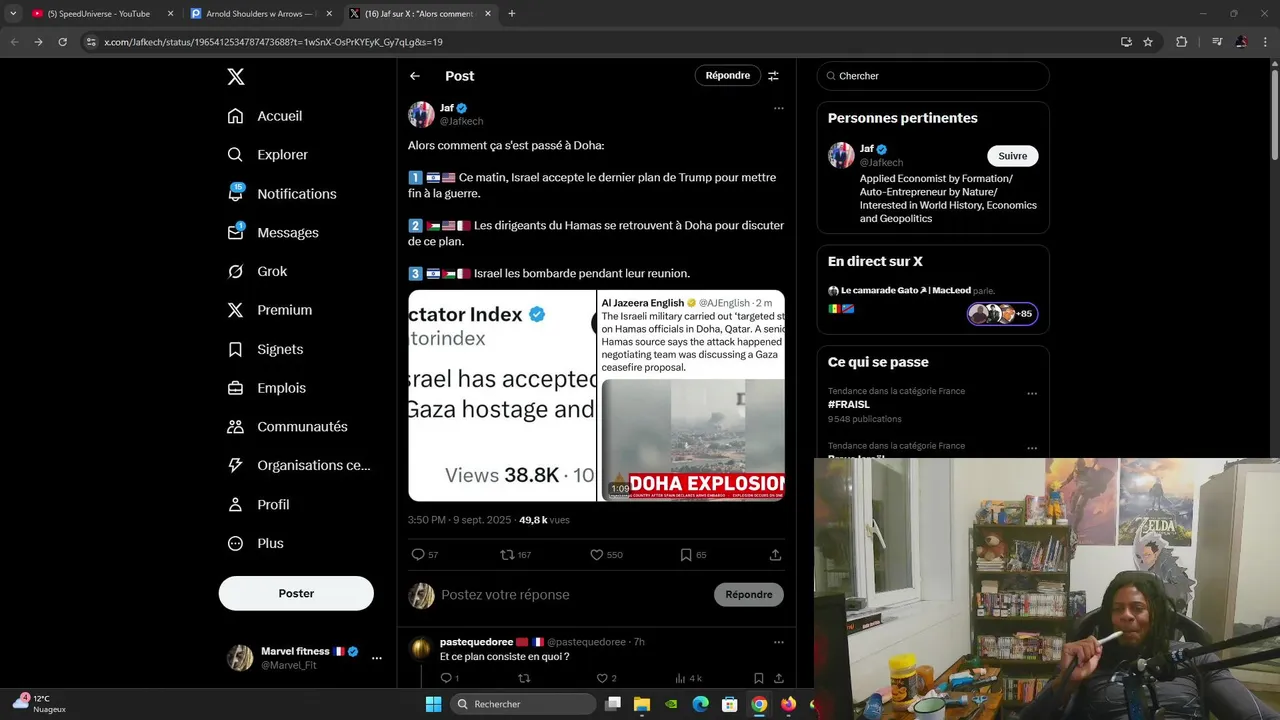Open Communautés in the sidebar
The image size is (1280, 720).
(287, 427)
